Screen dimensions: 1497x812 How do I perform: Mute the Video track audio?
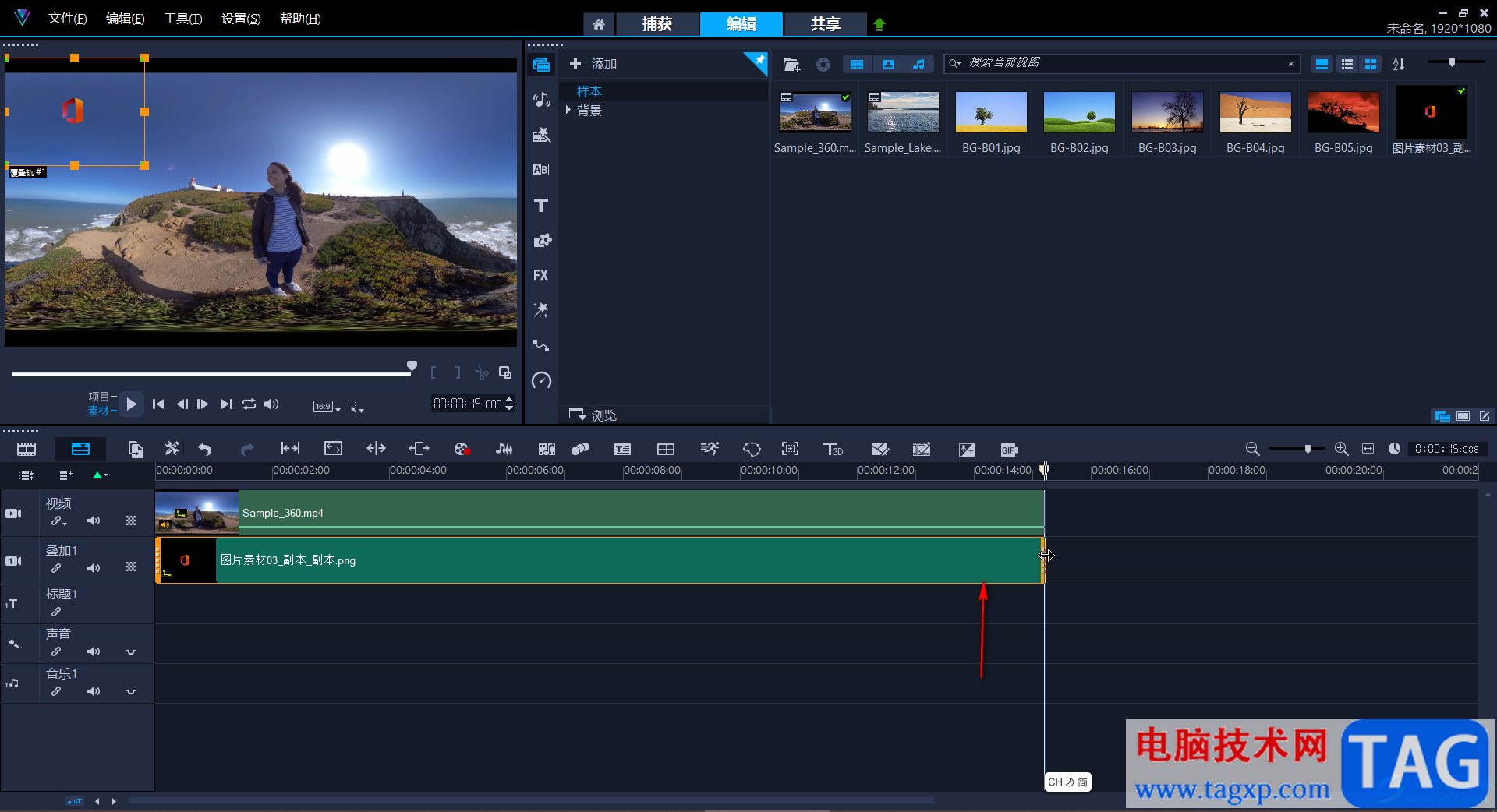pyautogui.click(x=94, y=521)
